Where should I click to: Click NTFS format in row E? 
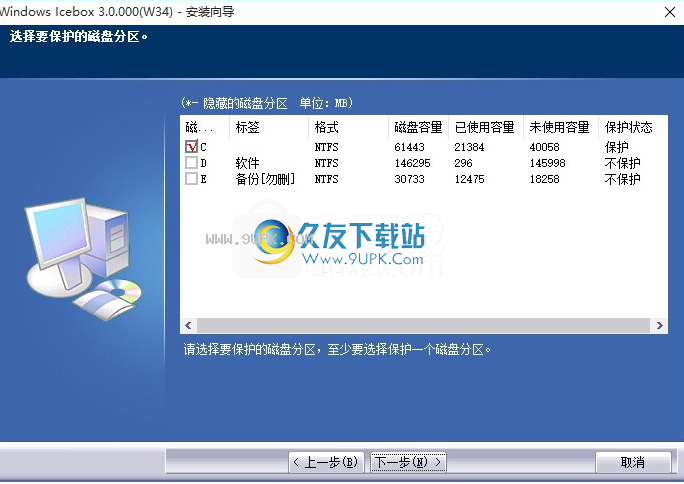pos(326,179)
